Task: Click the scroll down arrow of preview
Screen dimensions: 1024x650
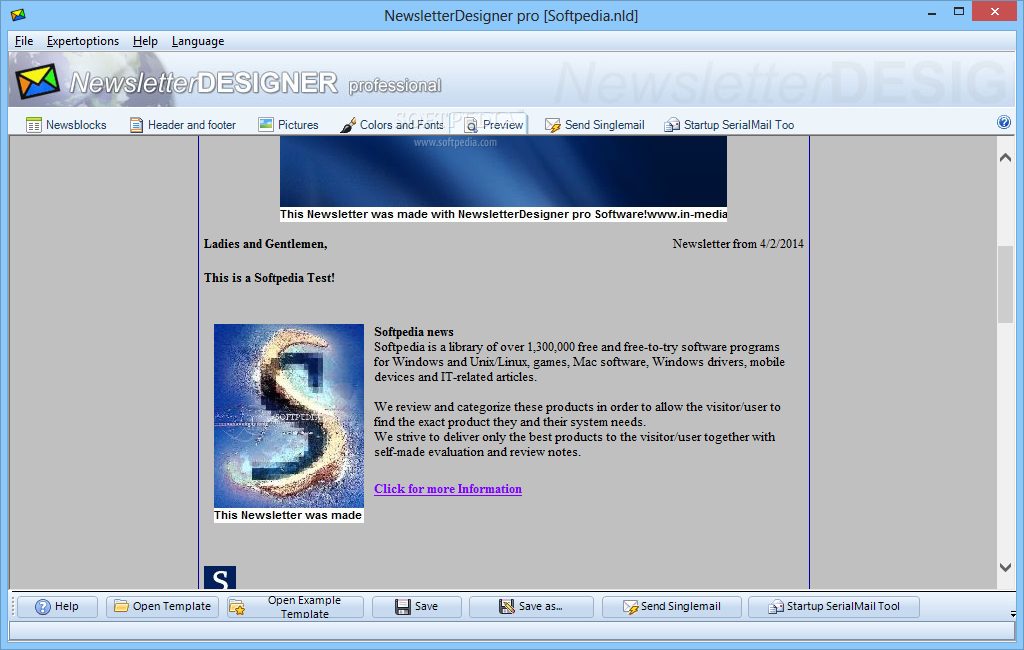Action: tap(1006, 568)
